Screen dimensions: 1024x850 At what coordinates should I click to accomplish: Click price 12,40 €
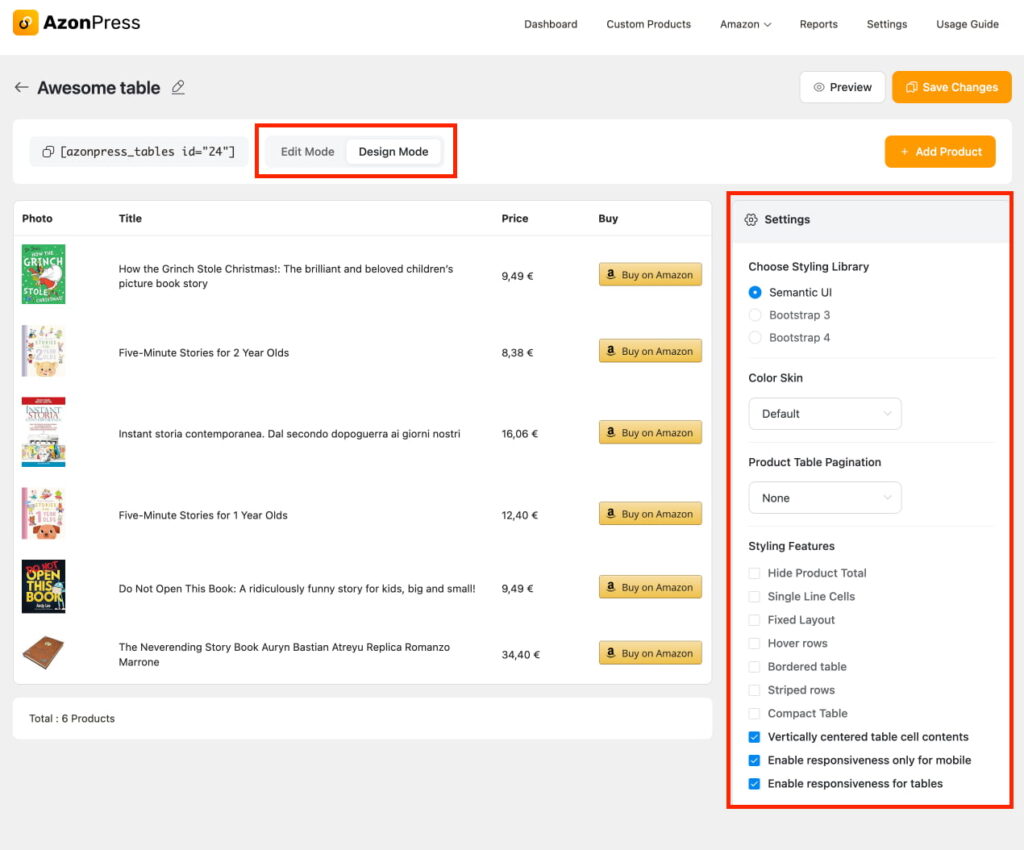(x=520, y=515)
